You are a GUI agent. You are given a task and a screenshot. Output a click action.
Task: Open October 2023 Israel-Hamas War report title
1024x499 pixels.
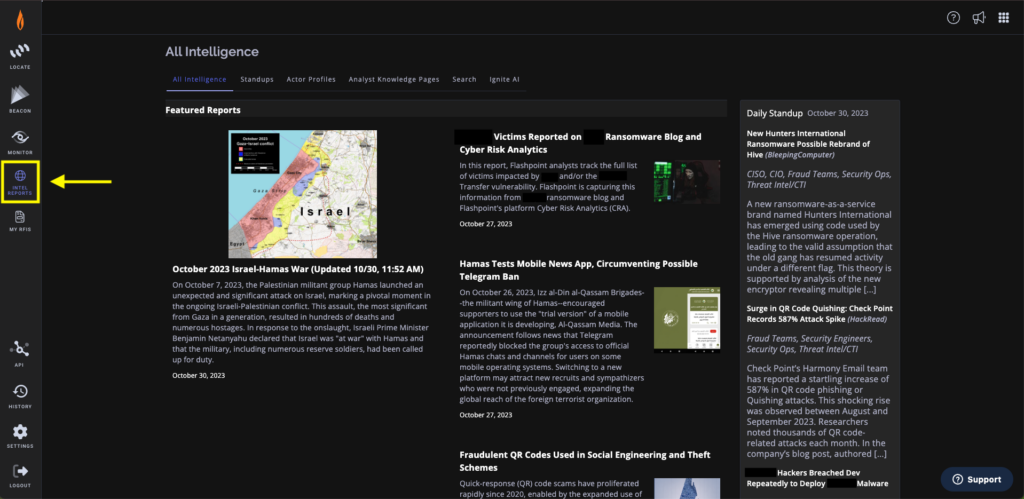pyautogui.click(x=298, y=269)
